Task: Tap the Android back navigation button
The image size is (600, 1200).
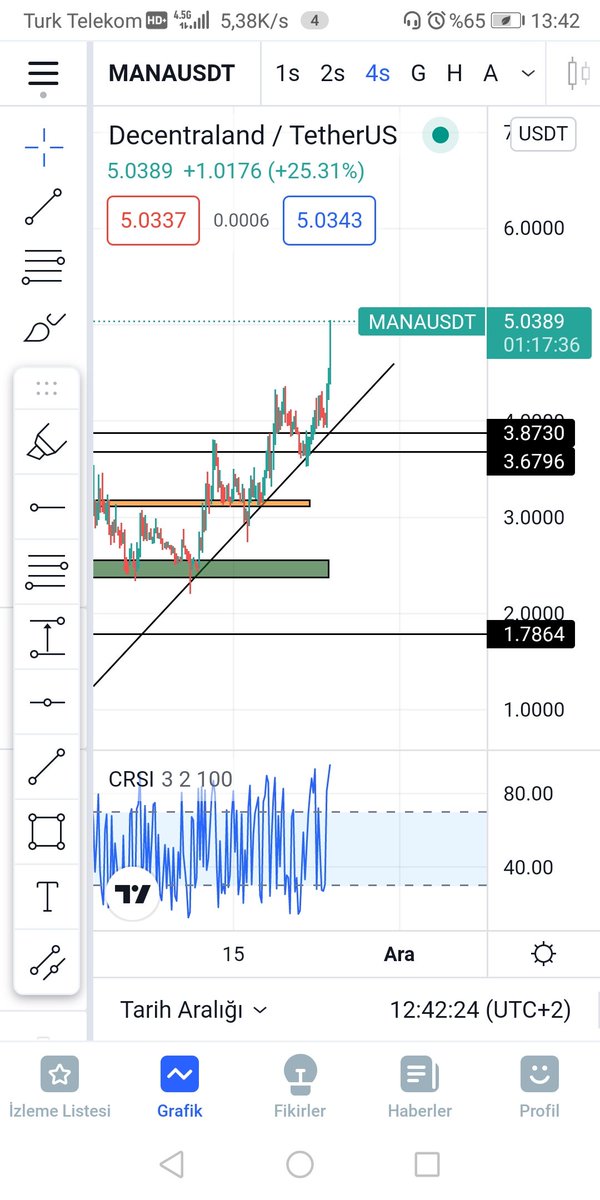Action: click(172, 1164)
